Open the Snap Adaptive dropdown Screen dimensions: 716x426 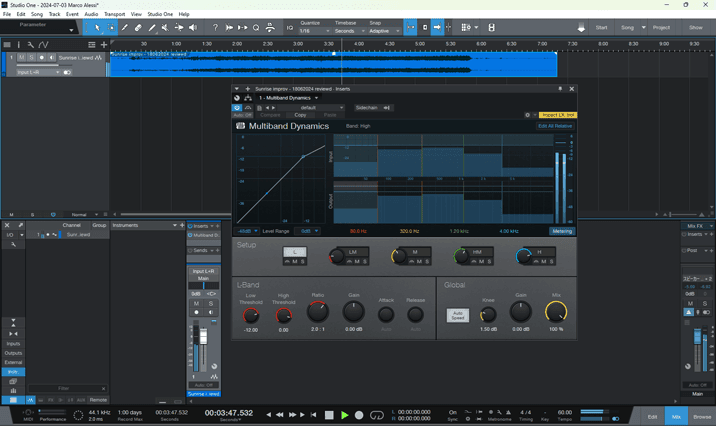click(x=384, y=31)
